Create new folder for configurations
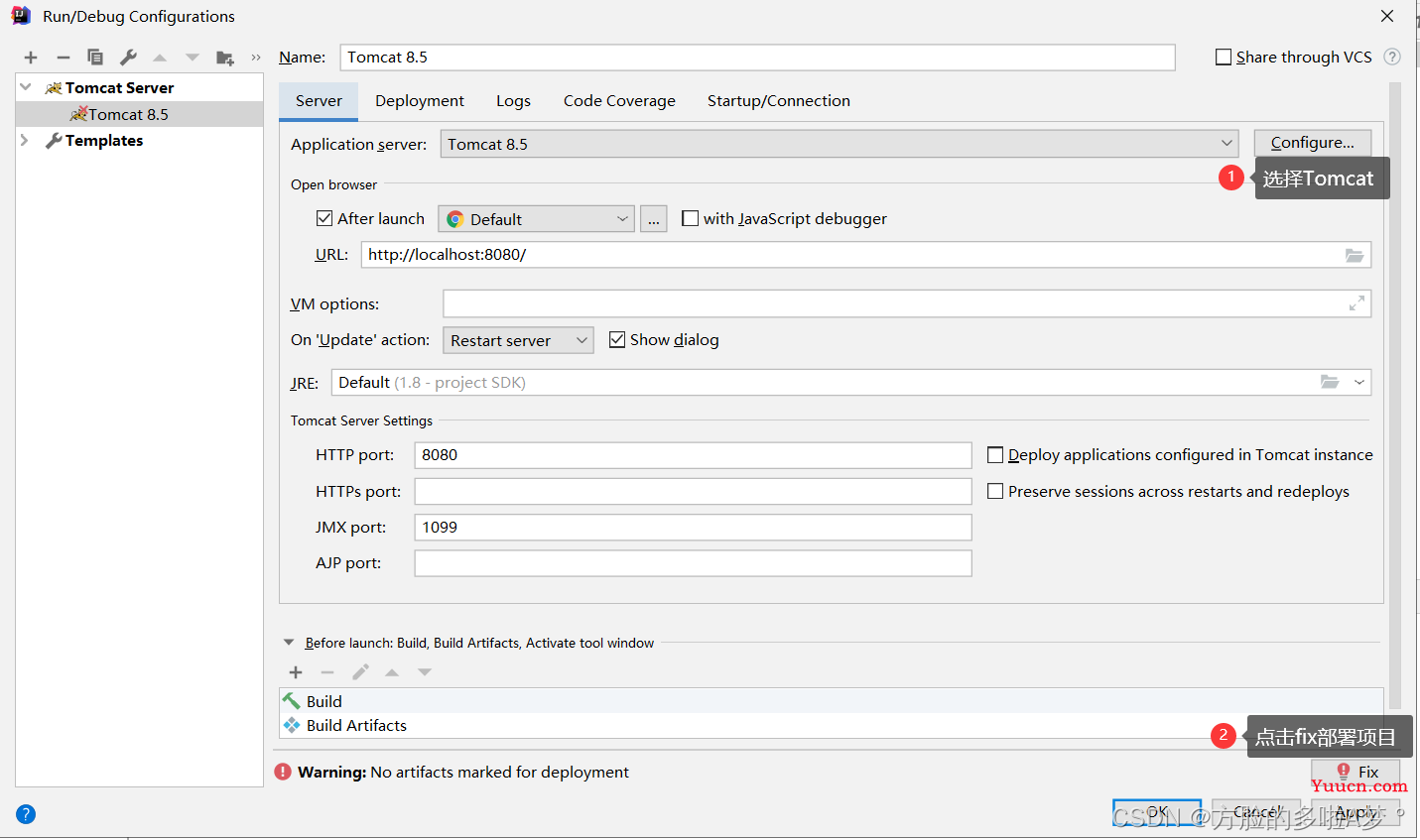Screen dimensions: 1420x840 point(225,58)
